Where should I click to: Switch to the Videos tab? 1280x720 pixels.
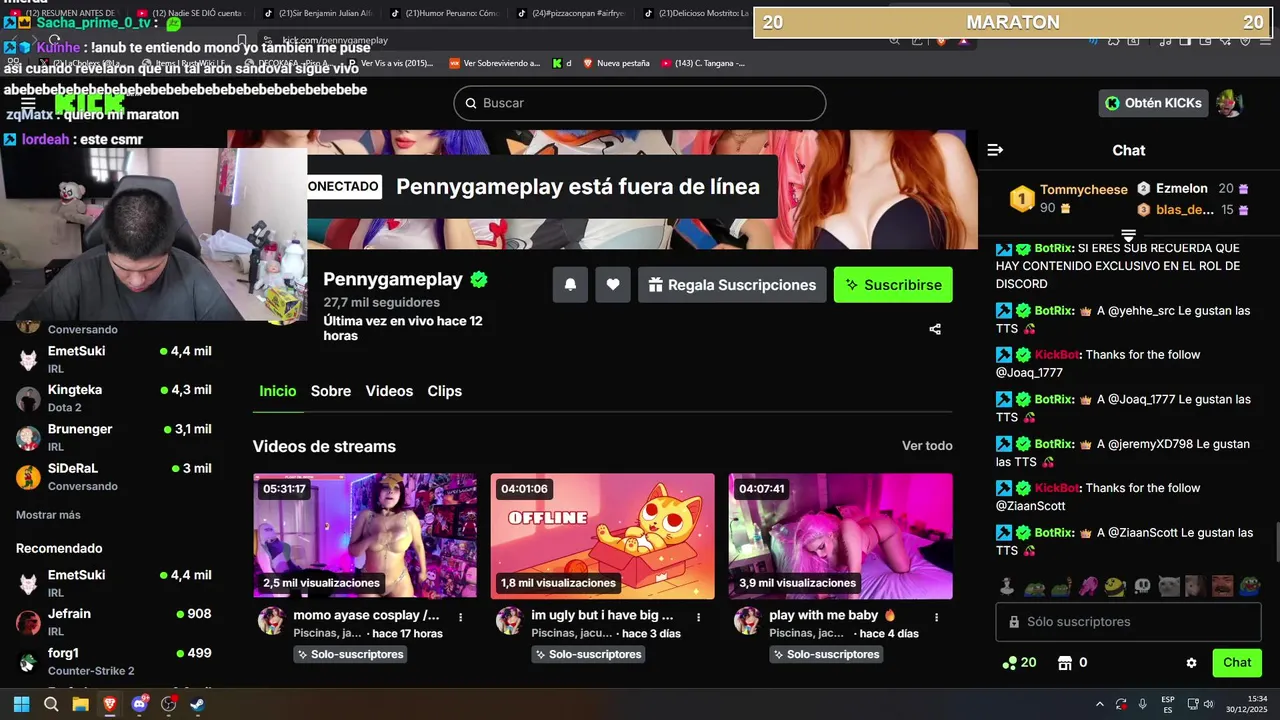click(x=389, y=391)
